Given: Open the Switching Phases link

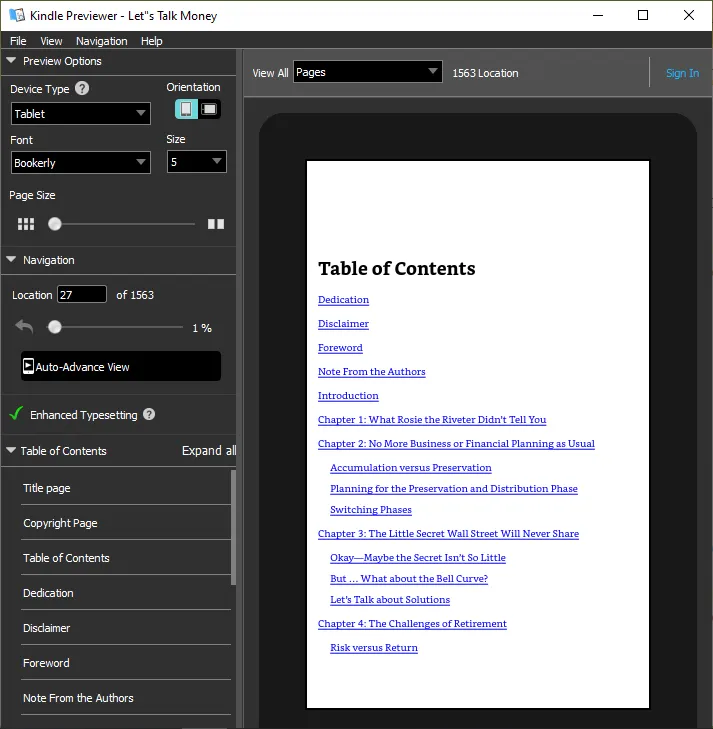Looking at the screenshot, I should pyautogui.click(x=371, y=510).
